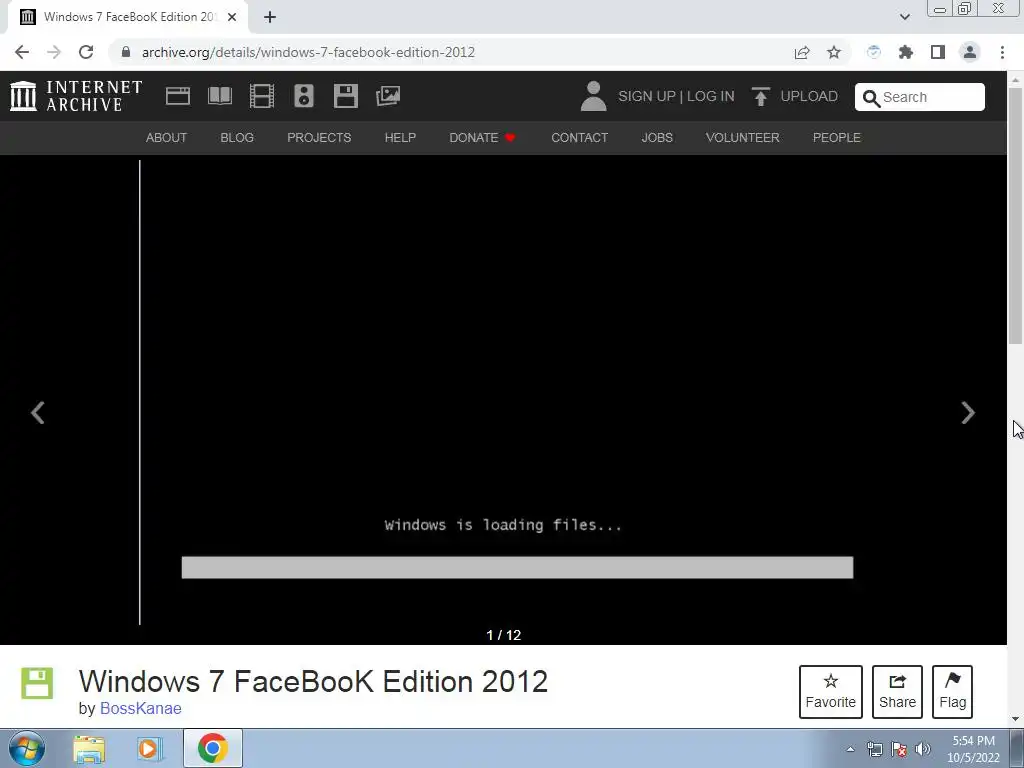Open the BLOG menu item

point(237,138)
